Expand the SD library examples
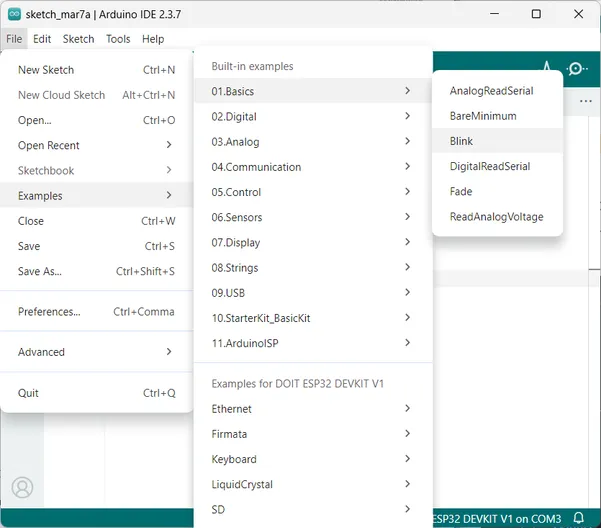 (313, 510)
